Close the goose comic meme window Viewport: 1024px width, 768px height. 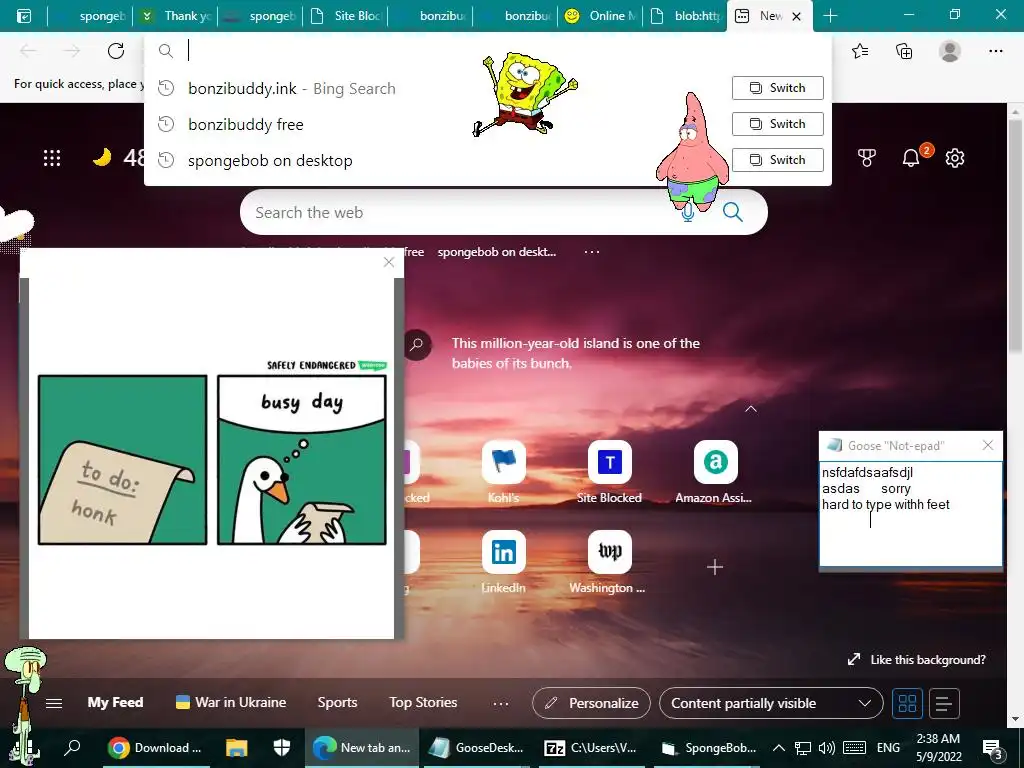389,262
